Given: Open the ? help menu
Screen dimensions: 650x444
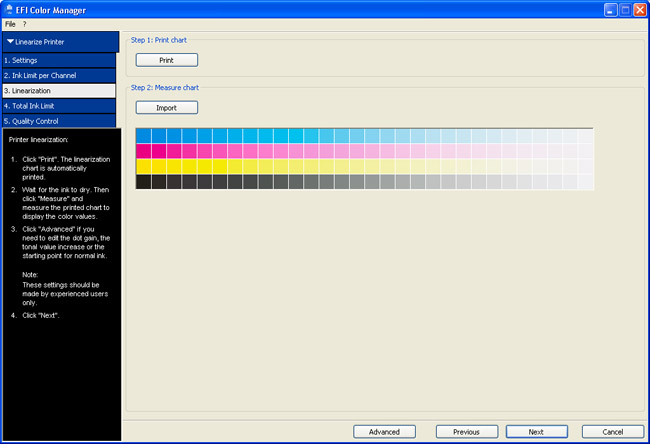Looking at the screenshot, I should point(24,24).
